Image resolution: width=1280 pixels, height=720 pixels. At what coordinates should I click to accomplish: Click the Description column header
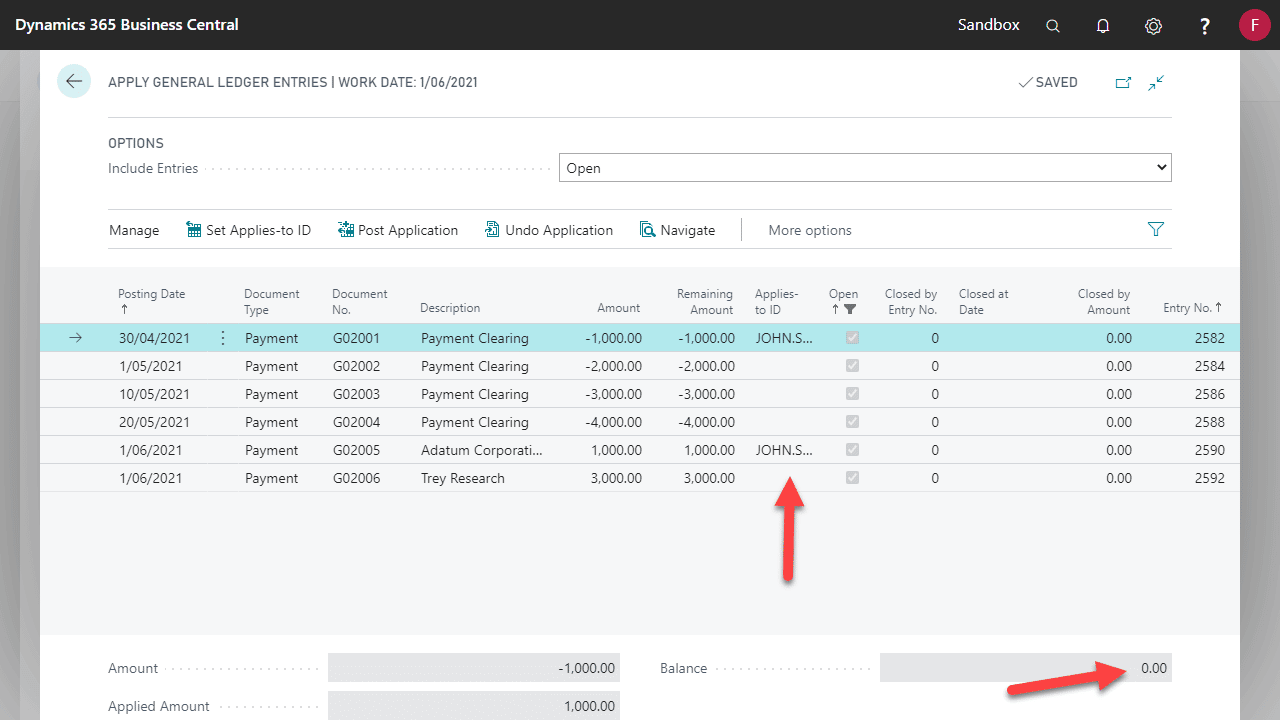(450, 308)
